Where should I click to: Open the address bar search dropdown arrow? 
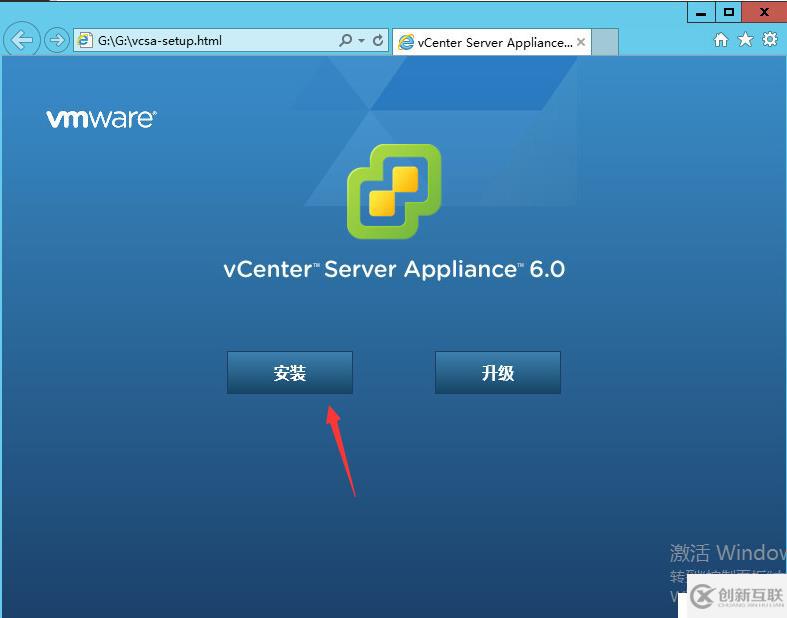click(x=361, y=41)
